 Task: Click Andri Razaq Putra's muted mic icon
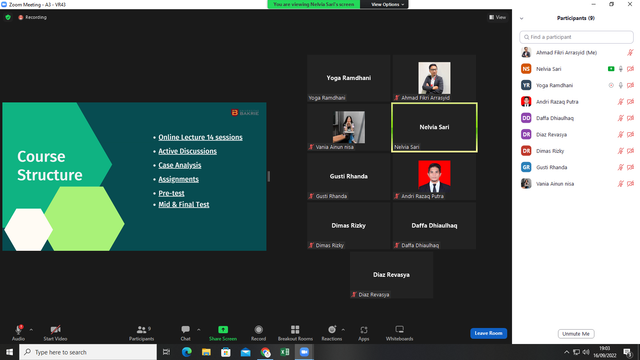point(621,102)
